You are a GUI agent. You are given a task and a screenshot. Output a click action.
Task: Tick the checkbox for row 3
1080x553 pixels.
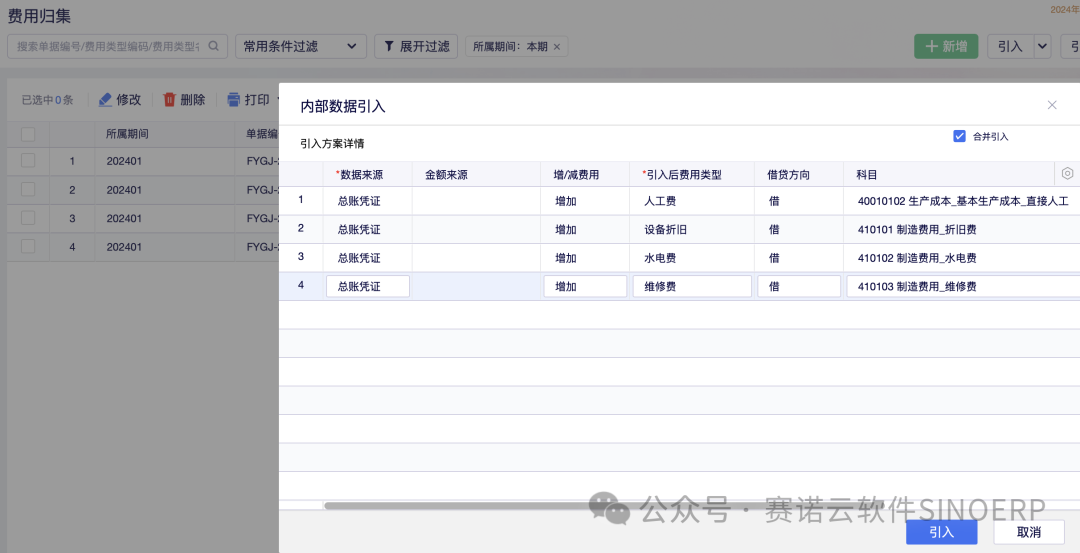pyautogui.click(x=28, y=218)
